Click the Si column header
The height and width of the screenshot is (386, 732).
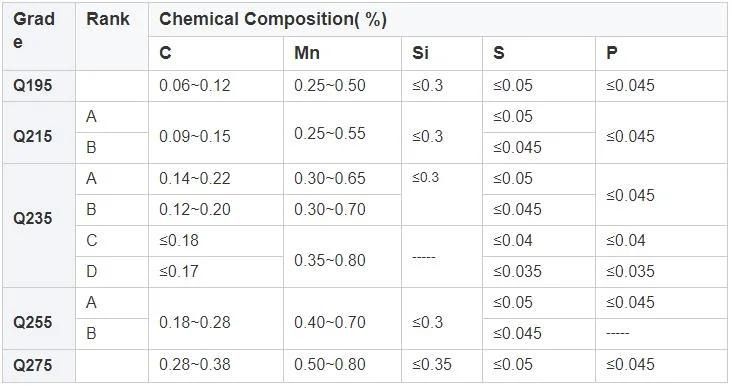442,53
